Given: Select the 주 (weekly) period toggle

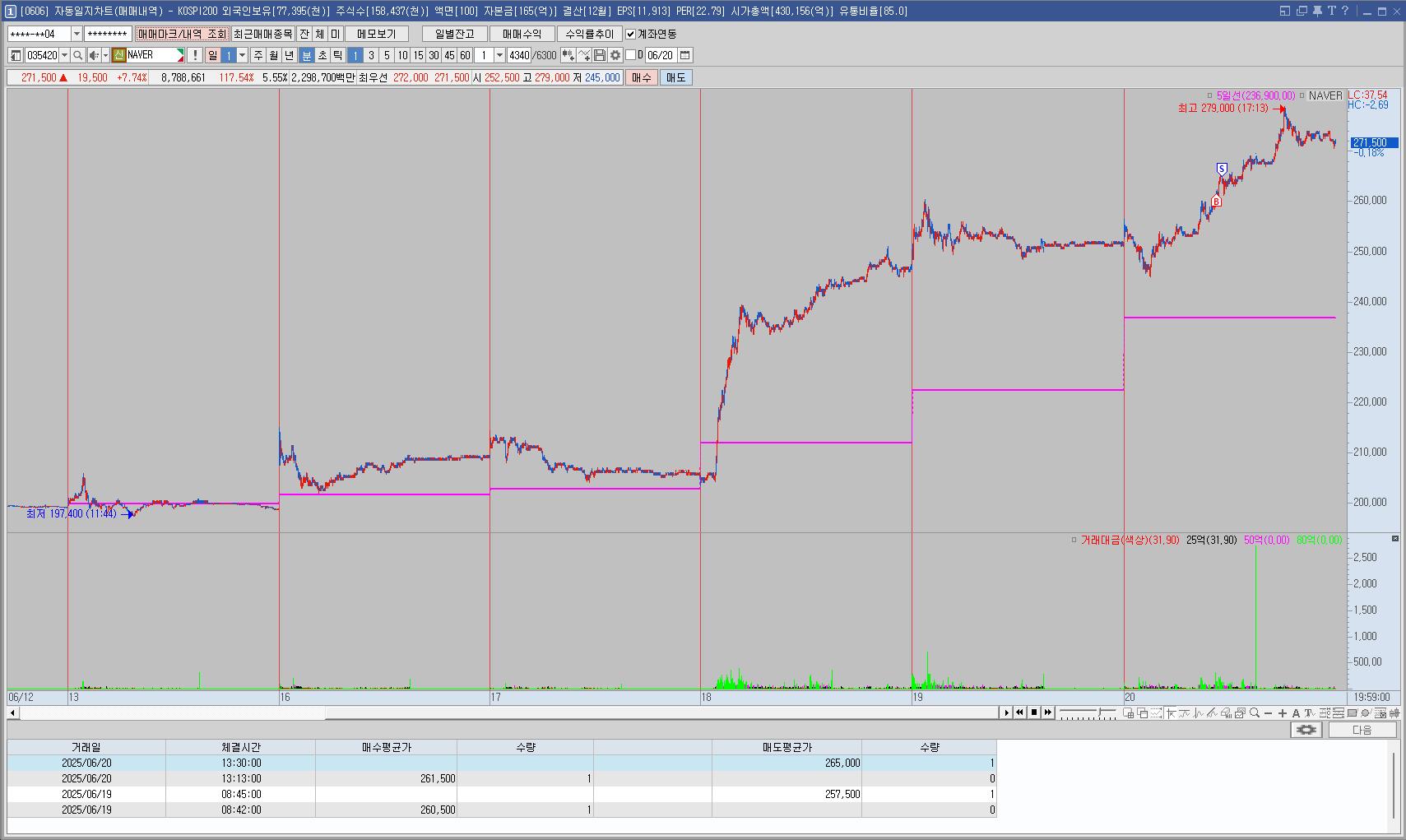Looking at the screenshot, I should tap(258, 55).
